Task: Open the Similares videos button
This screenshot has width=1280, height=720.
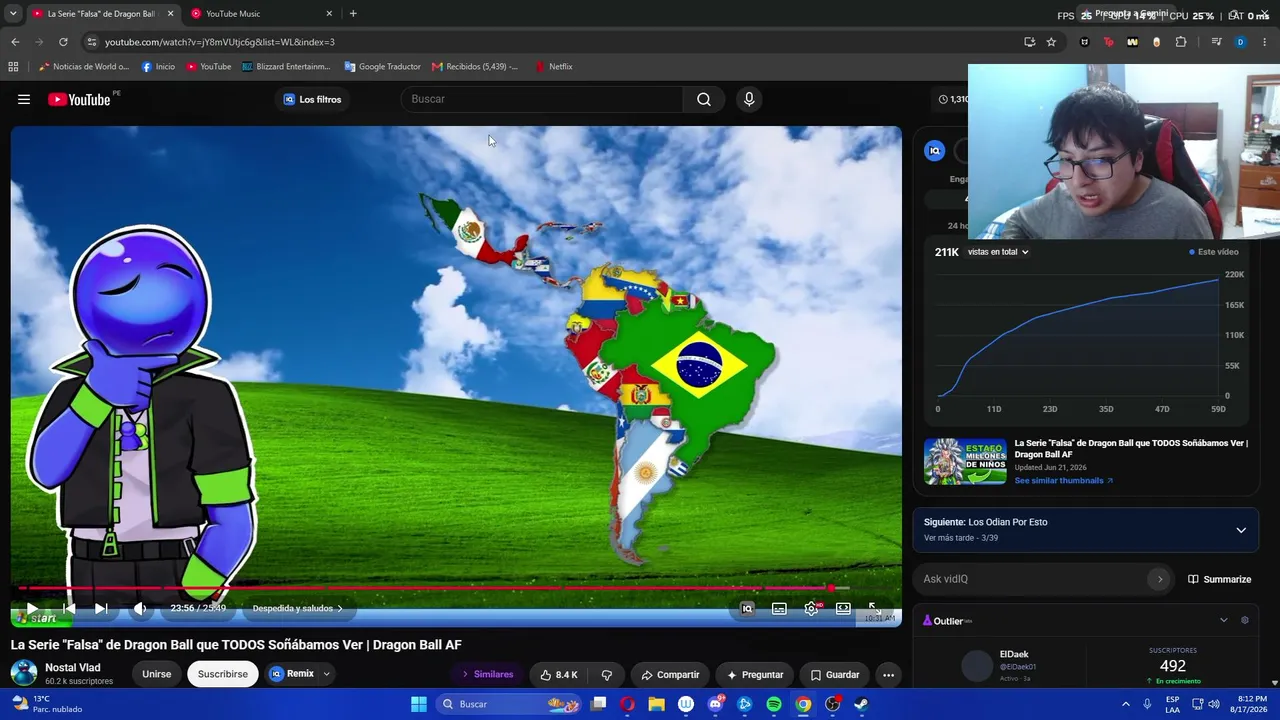Action: coord(487,674)
